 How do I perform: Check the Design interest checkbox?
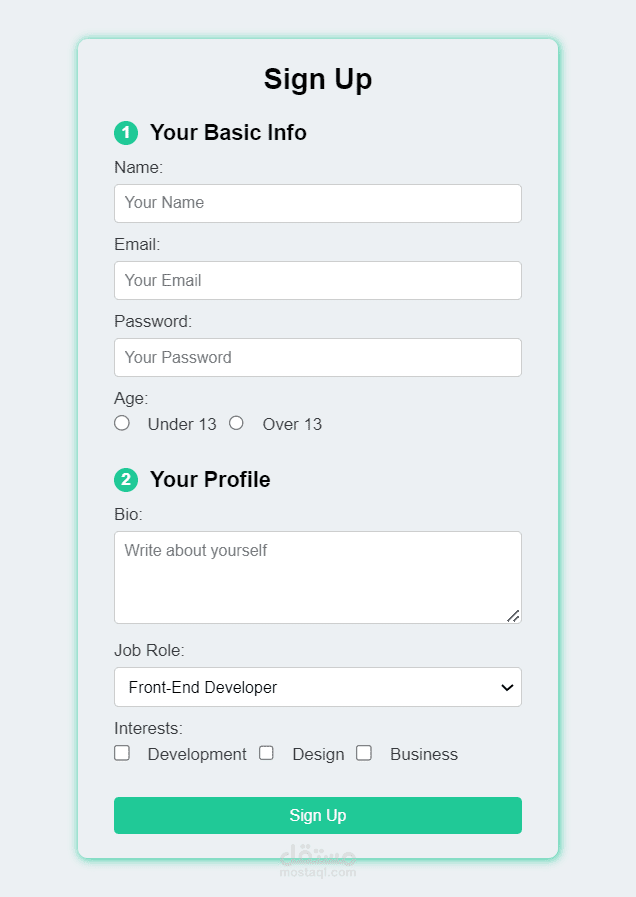pyautogui.click(x=266, y=752)
